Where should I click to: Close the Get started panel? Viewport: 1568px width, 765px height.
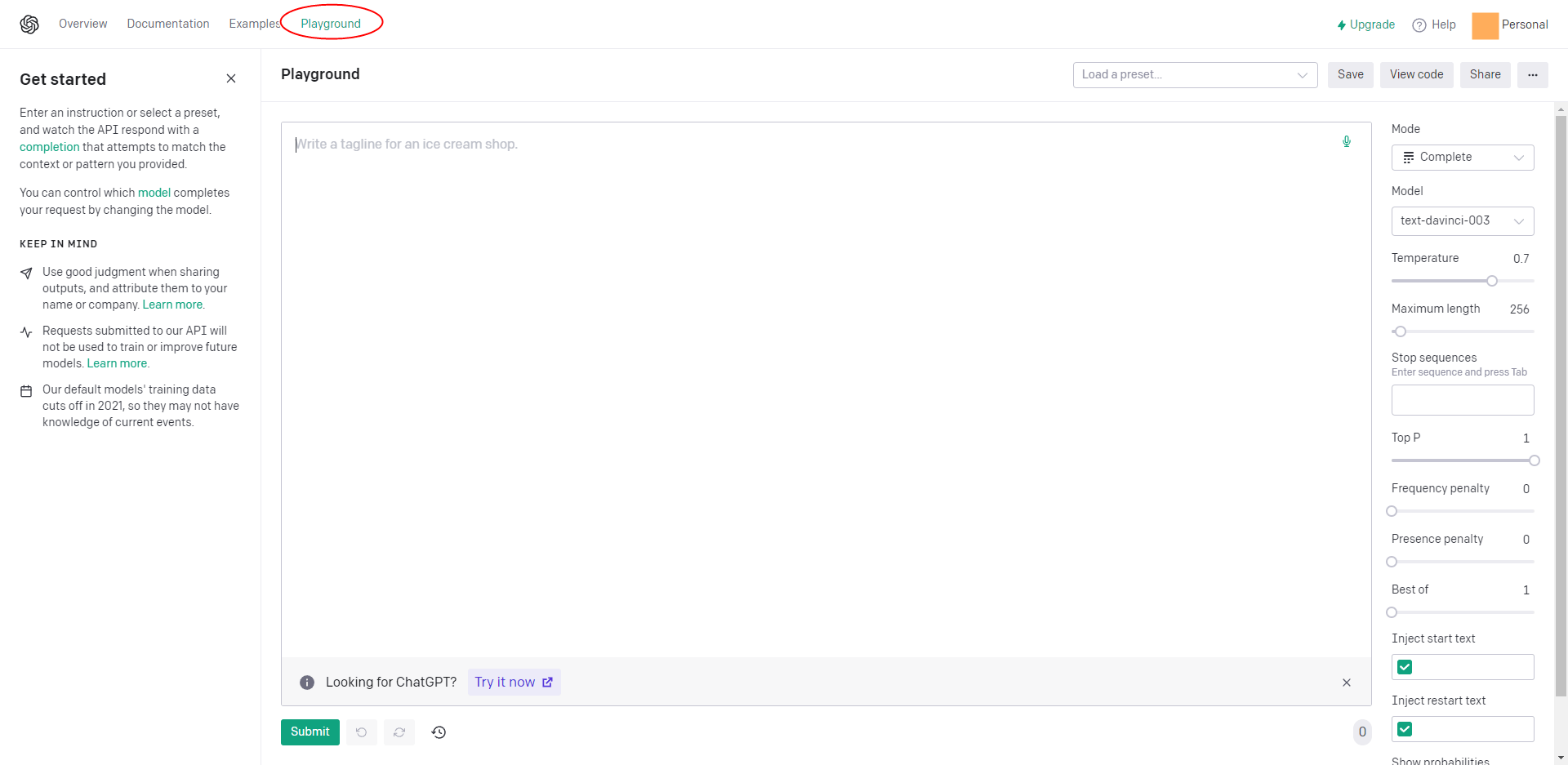pos(231,78)
